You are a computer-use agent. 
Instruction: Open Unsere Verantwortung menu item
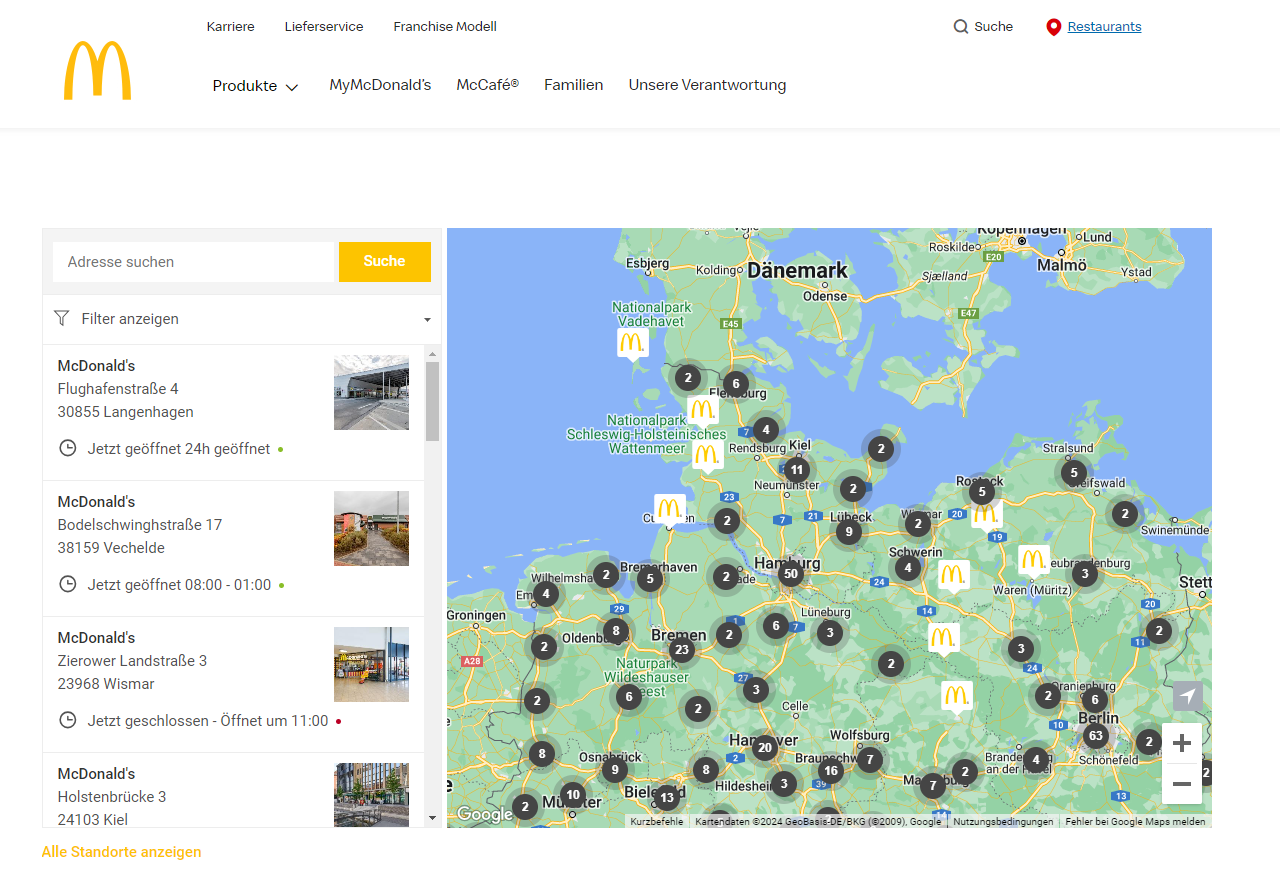[x=707, y=85]
